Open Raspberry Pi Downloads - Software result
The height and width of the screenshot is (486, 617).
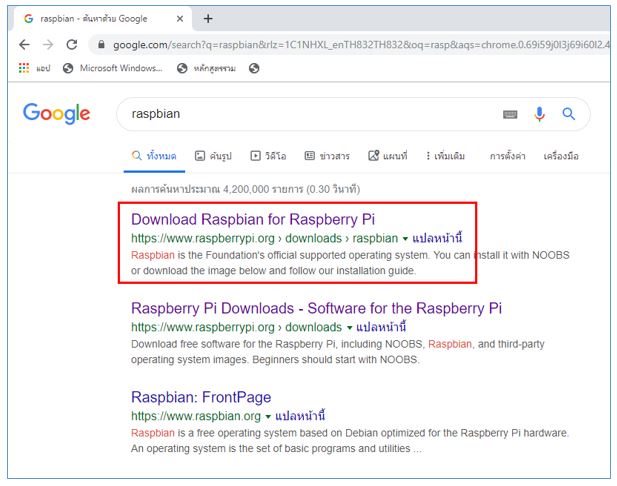tap(316, 308)
